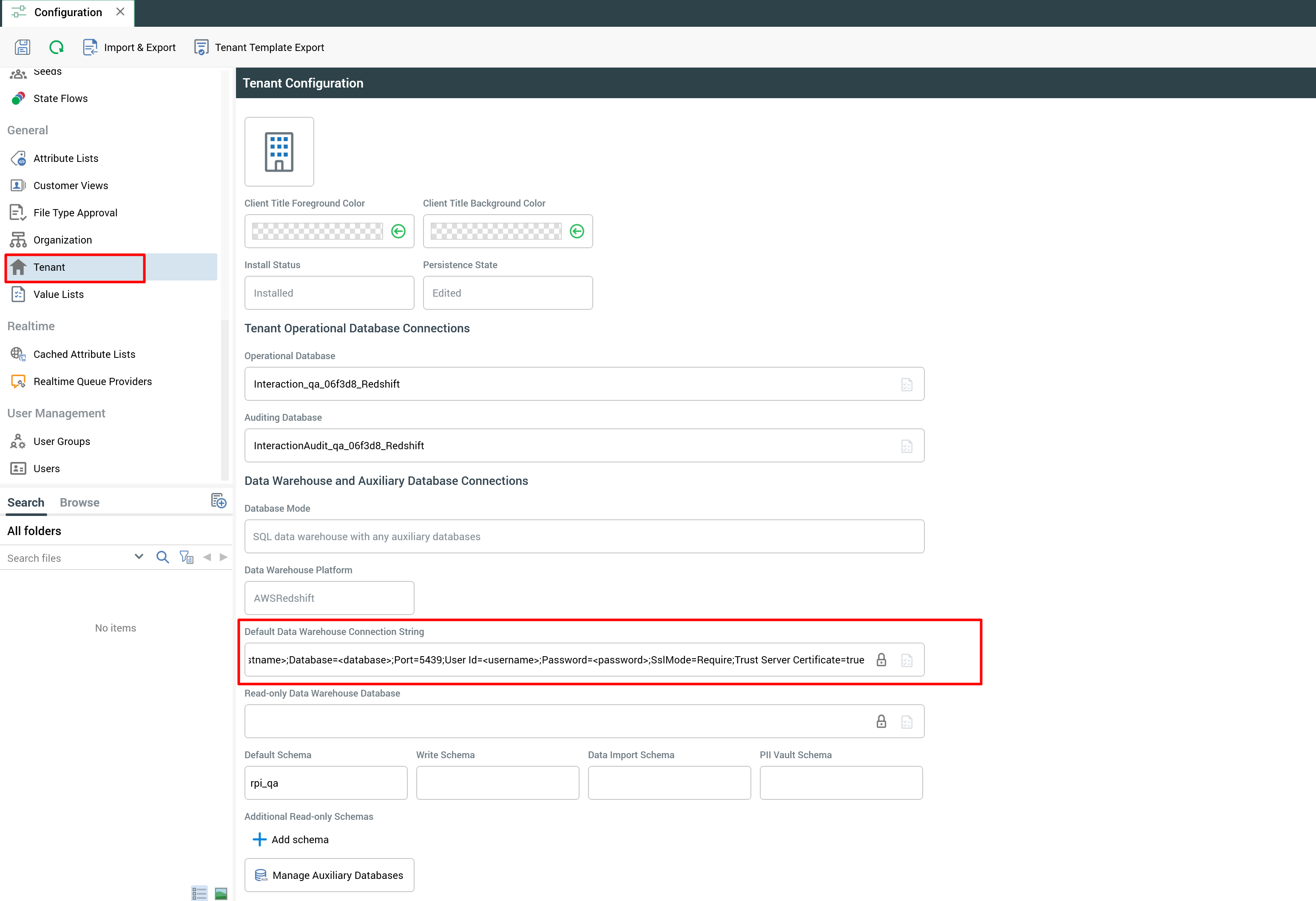Switch to the Browse tab
Viewport: 1316px width, 901px height.
(79, 503)
